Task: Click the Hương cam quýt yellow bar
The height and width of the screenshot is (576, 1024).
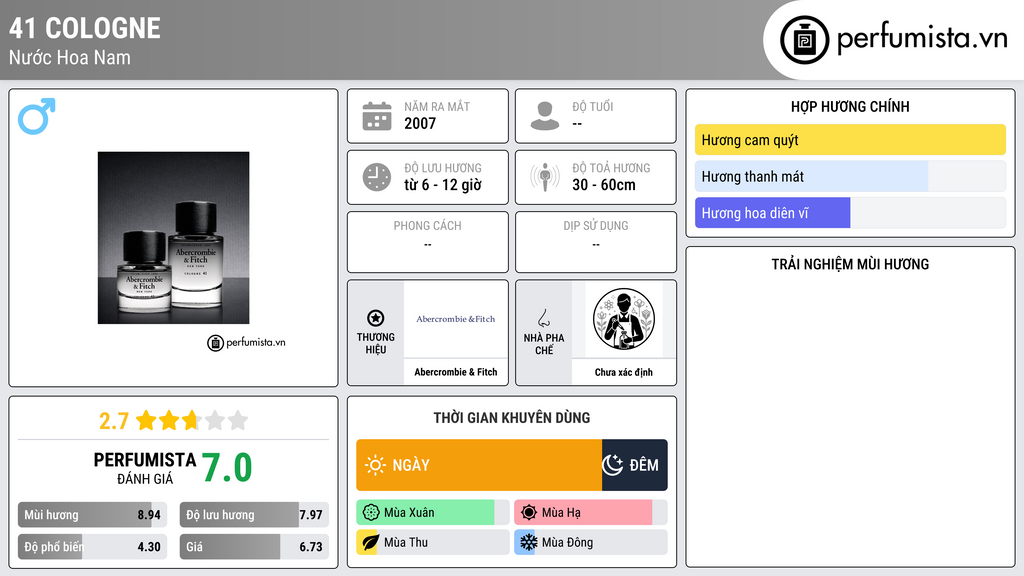Action: [850, 140]
